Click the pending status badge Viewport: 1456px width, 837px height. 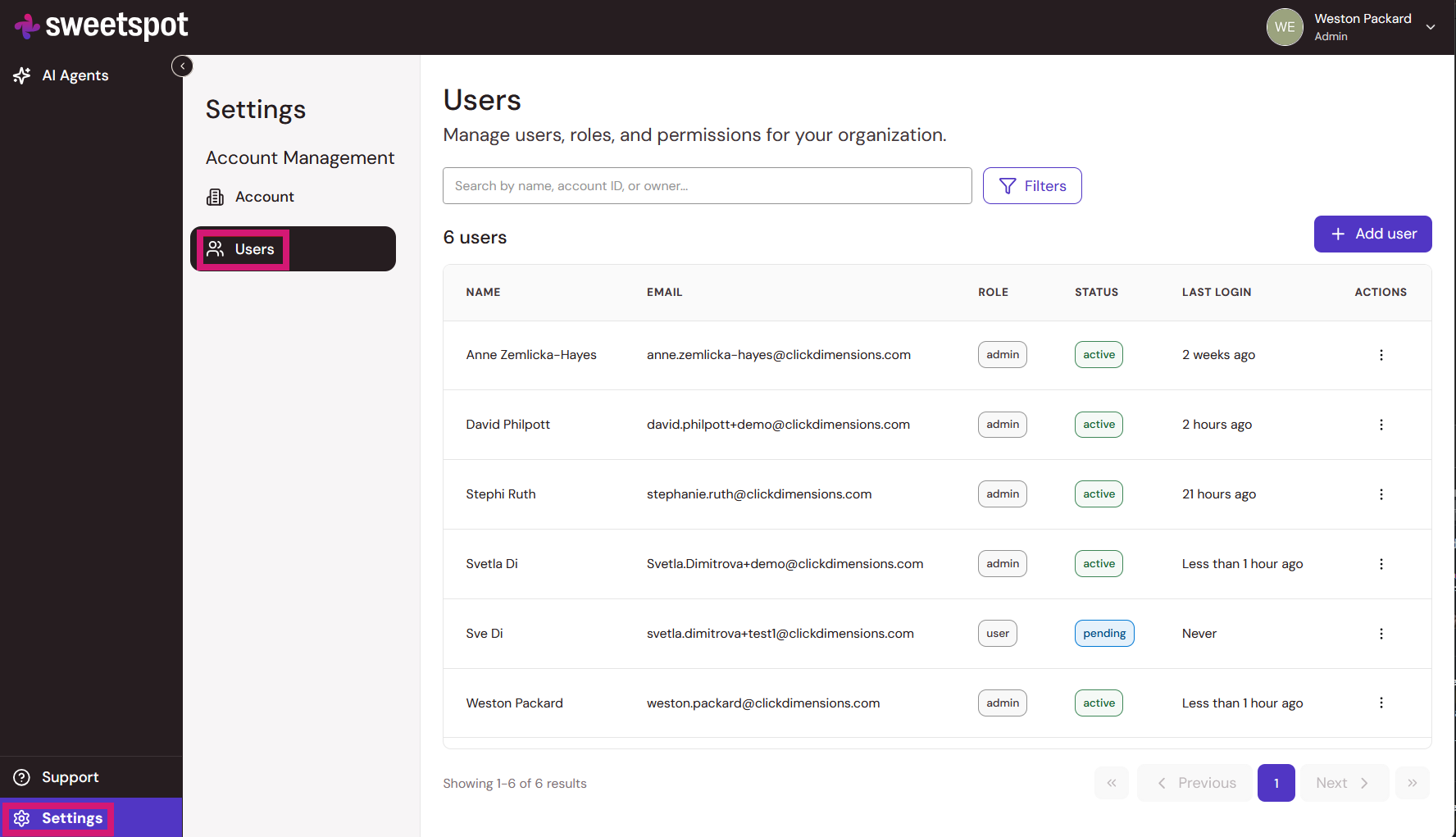[x=1104, y=634]
